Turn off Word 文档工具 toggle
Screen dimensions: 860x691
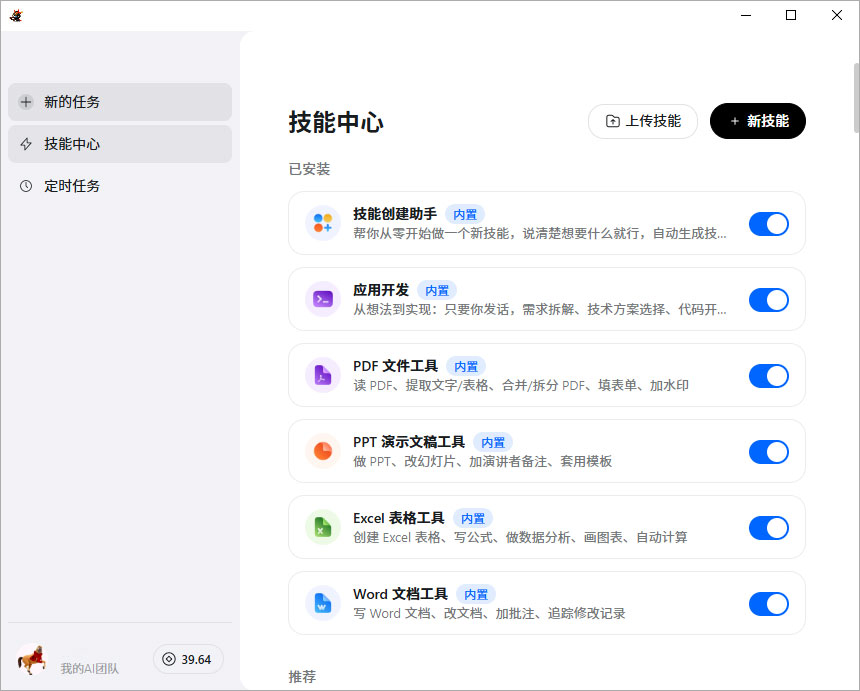[768, 604]
